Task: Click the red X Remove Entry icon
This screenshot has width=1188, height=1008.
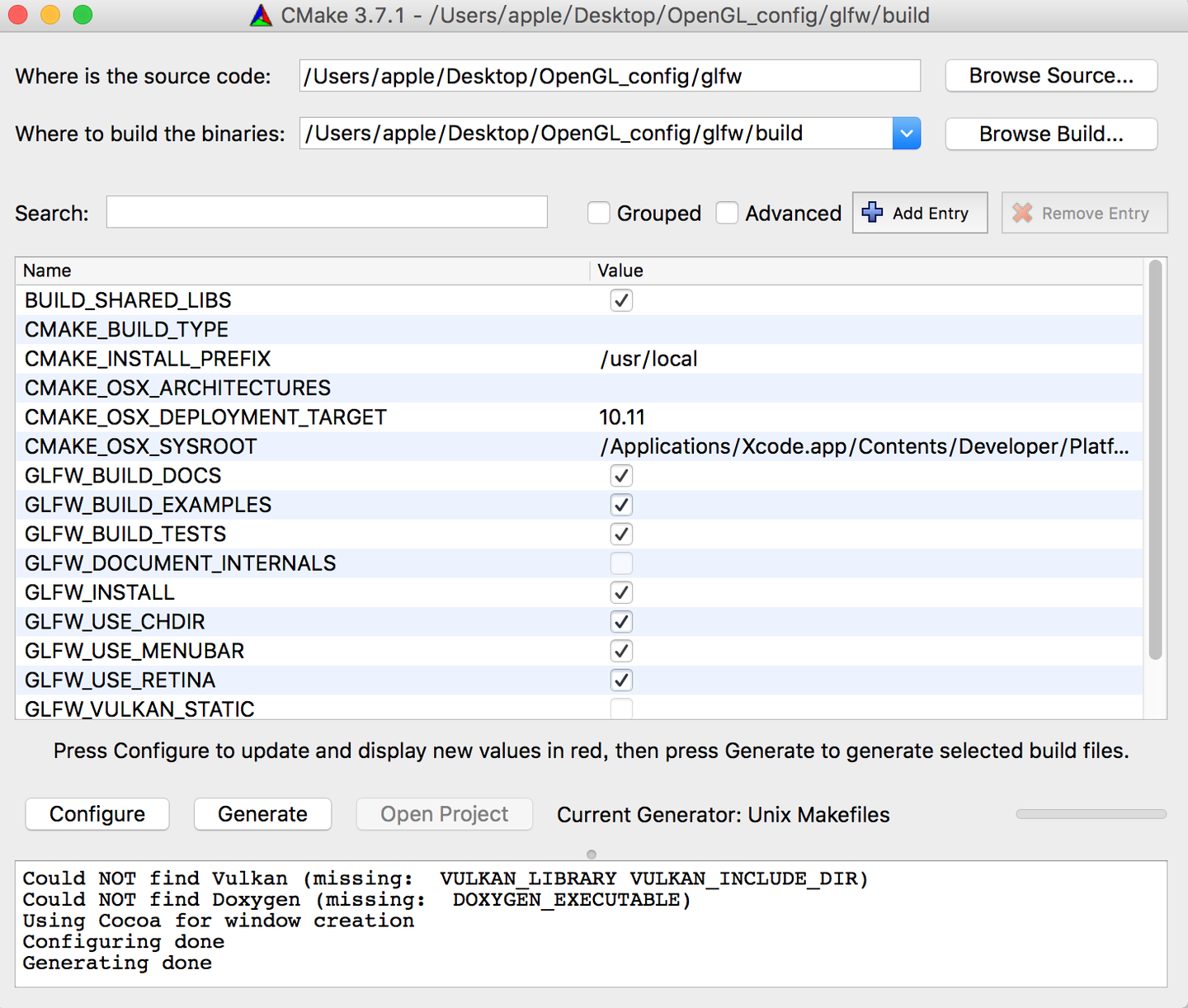Action: tap(1022, 213)
